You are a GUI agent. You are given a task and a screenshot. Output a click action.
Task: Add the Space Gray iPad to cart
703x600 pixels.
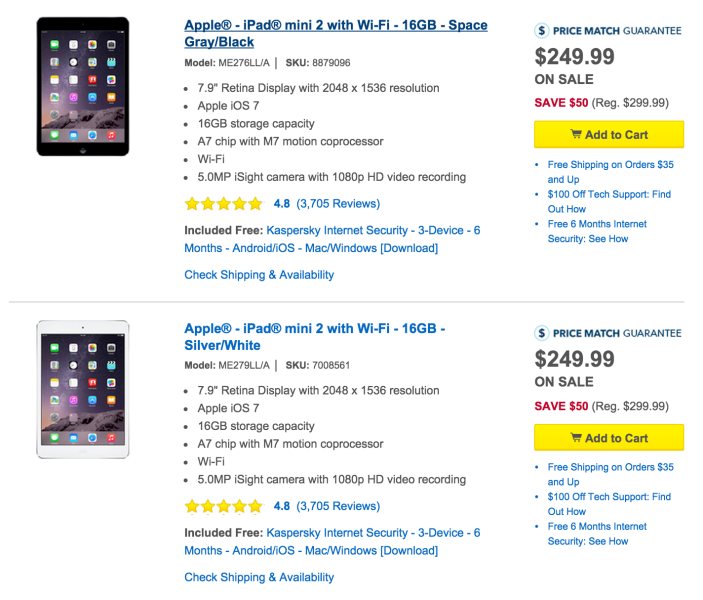(608, 135)
